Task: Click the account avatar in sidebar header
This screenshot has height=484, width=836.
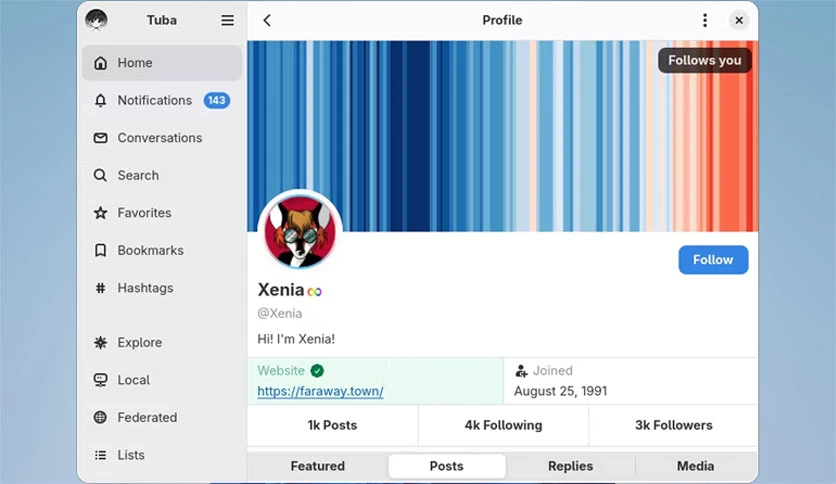Action: pos(97,20)
